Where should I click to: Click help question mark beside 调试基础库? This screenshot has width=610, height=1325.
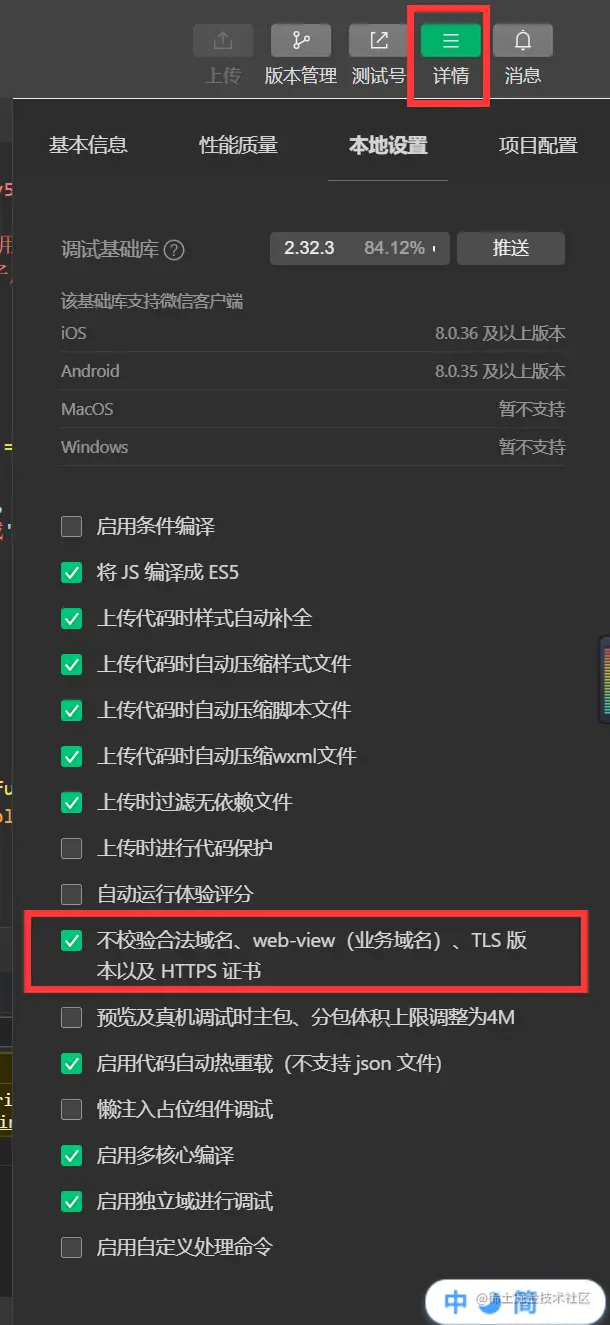175,250
